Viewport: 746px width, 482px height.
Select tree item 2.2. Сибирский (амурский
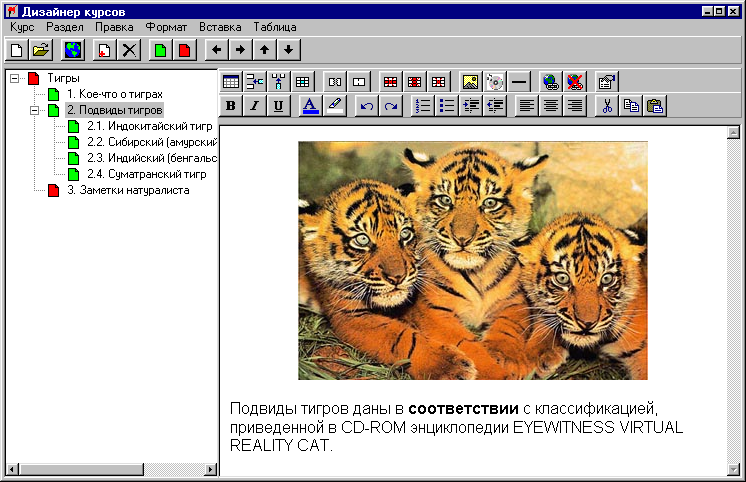(152, 142)
